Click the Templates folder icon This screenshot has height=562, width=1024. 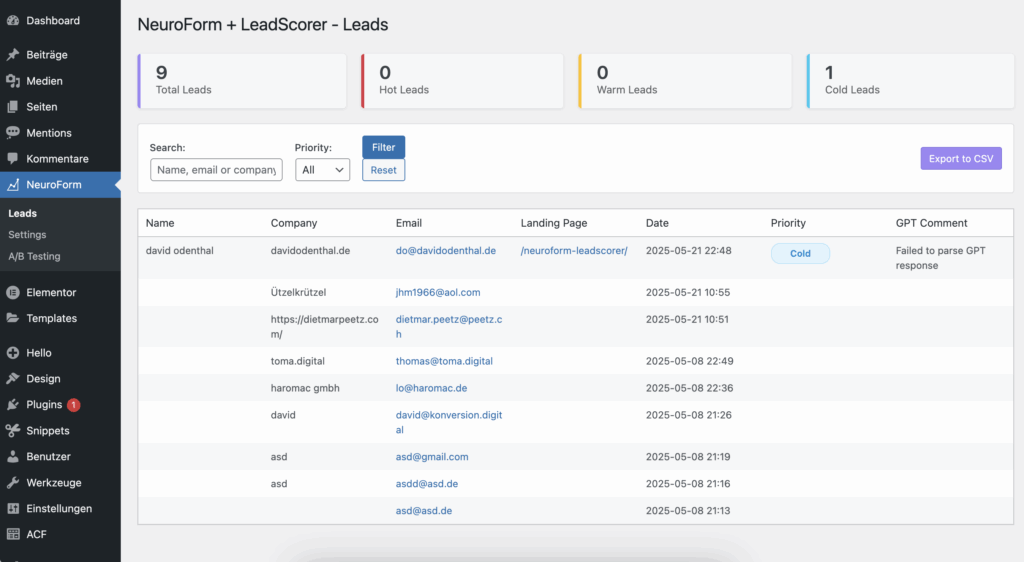click(12, 318)
